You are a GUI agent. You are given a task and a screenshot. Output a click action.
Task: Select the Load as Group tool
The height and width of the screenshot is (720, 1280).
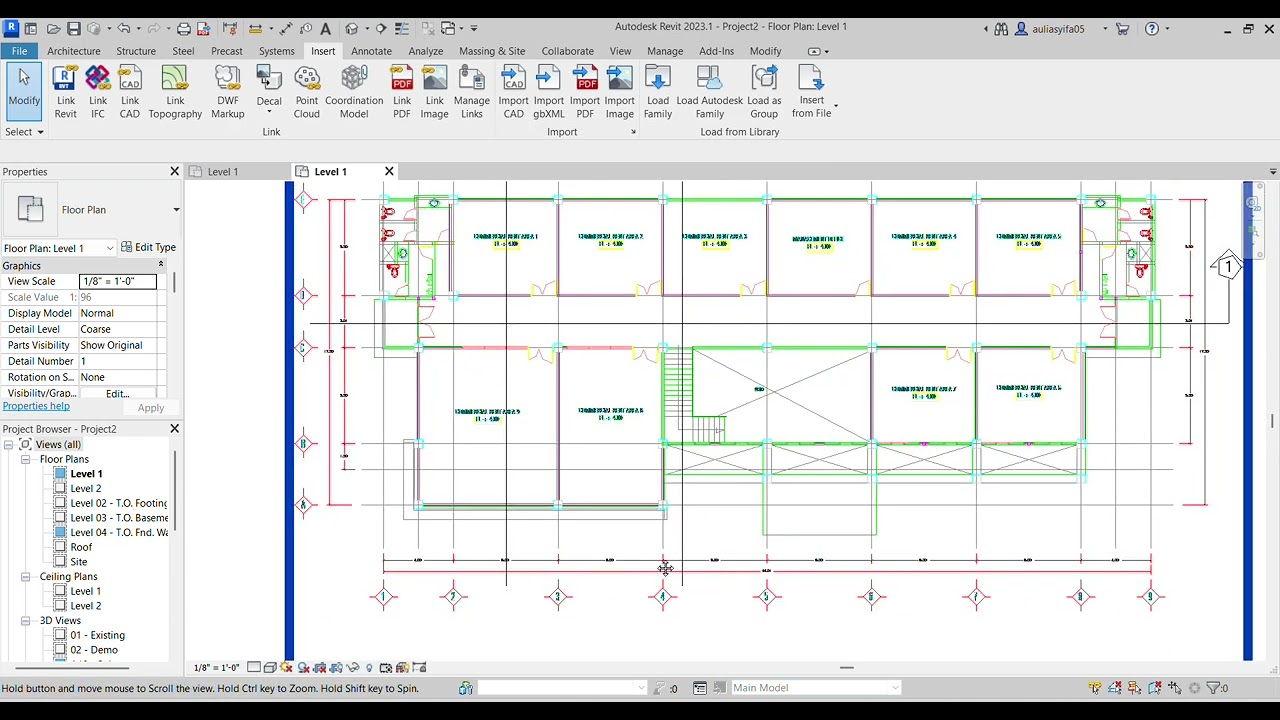pyautogui.click(x=764, y=92)
